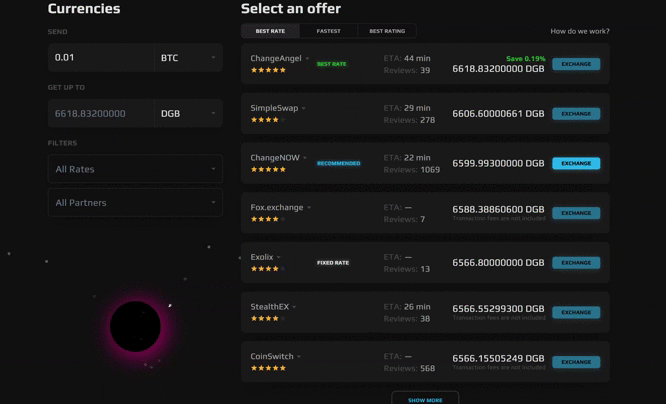Click SimpleSwap star rating

coord(268,120)
